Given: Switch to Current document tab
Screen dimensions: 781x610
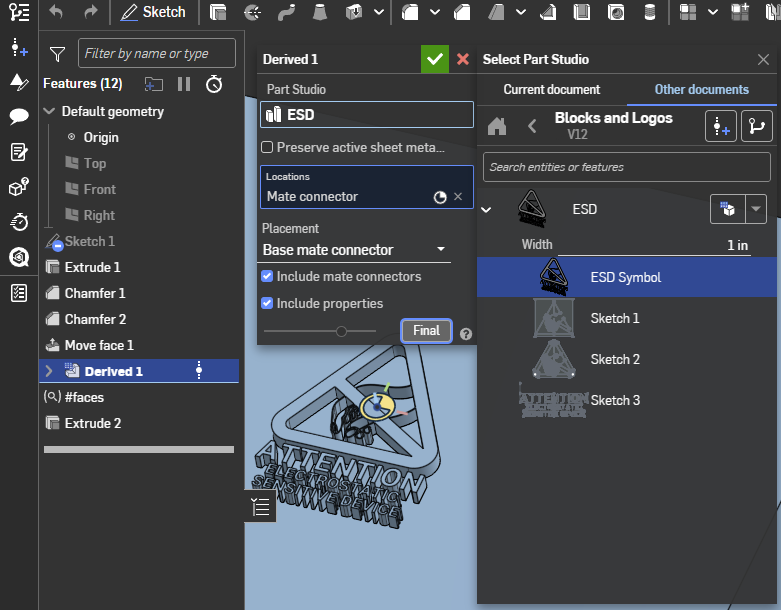Looking at the screenshot, I should click(551, 90).
